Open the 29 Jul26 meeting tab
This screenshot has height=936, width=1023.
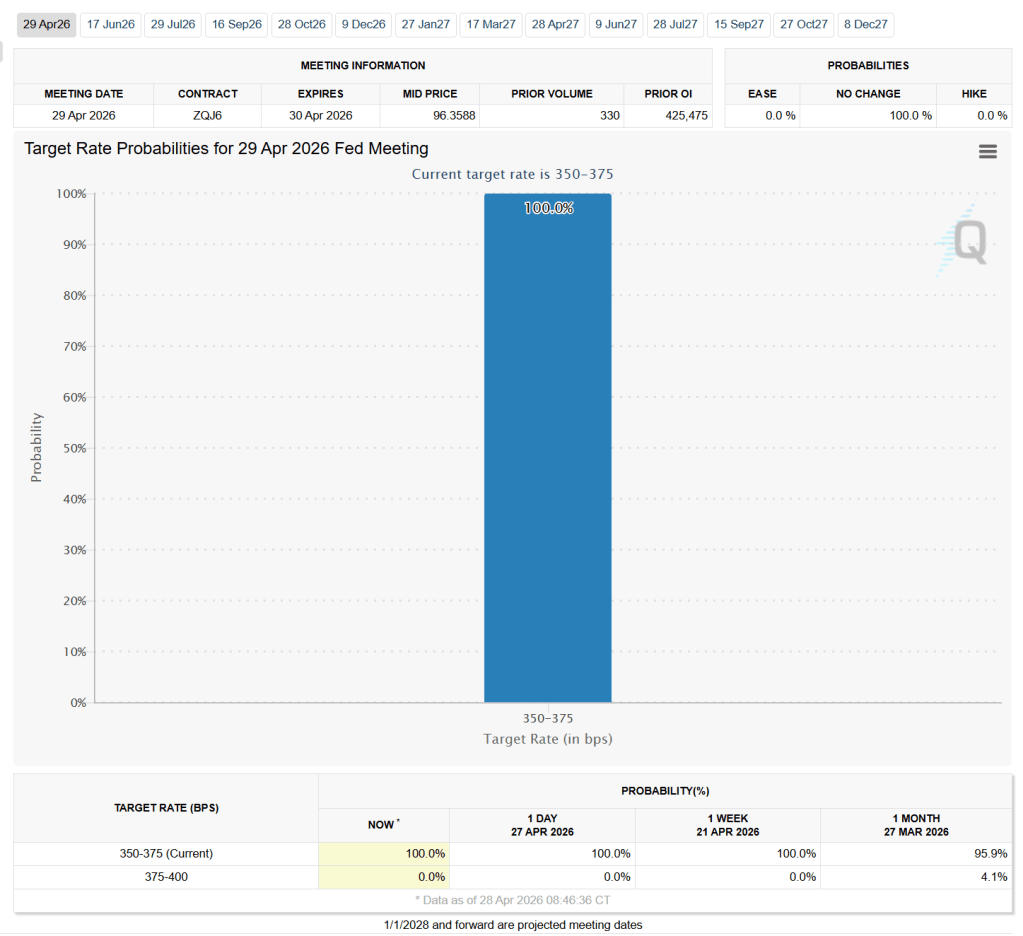173,24
